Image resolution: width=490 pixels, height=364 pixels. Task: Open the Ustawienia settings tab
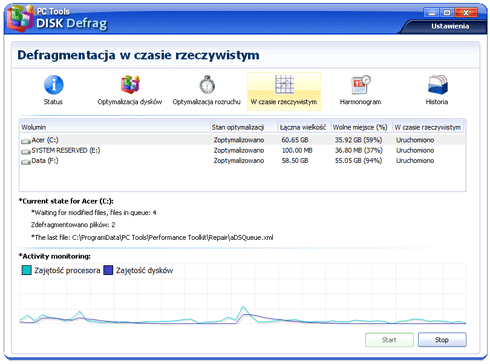(450, 26)
